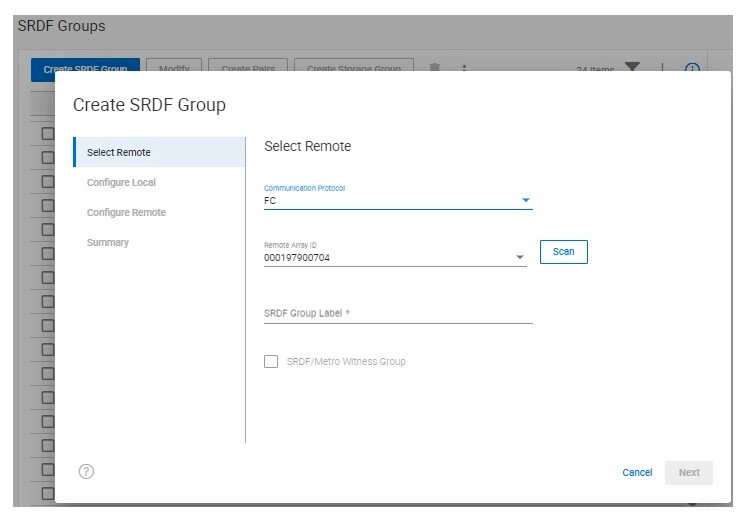Click the Create Storage Group button

point(353,68)
